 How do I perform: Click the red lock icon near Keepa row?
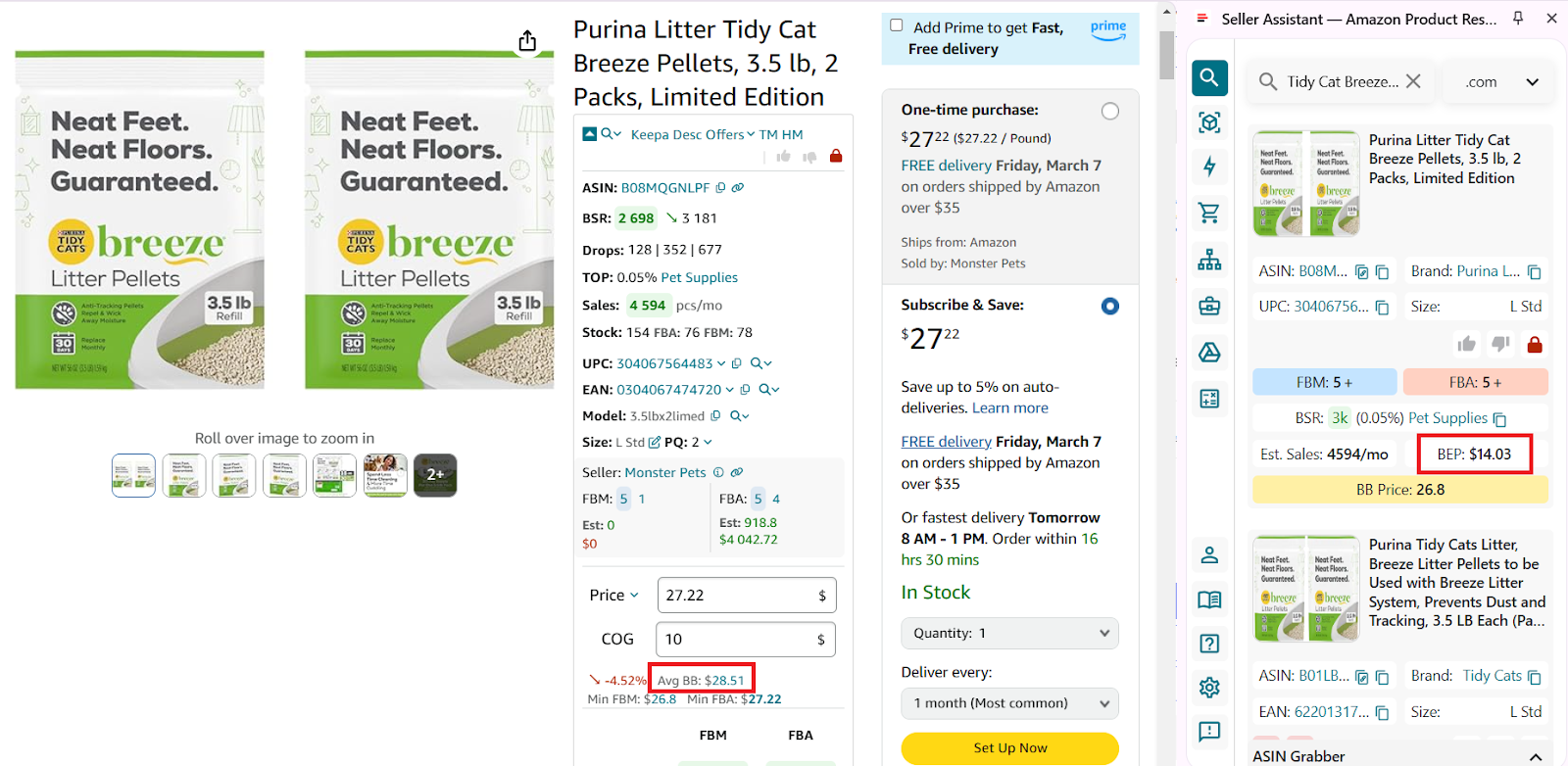point(836,156)
